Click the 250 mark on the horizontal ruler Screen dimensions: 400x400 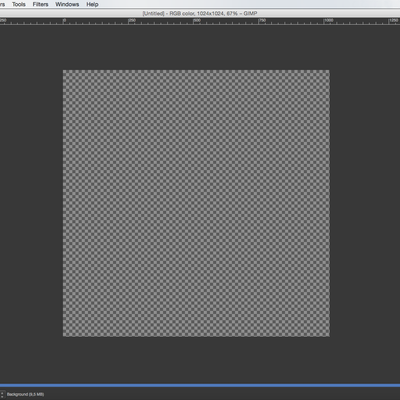click(x=132, y=21)
